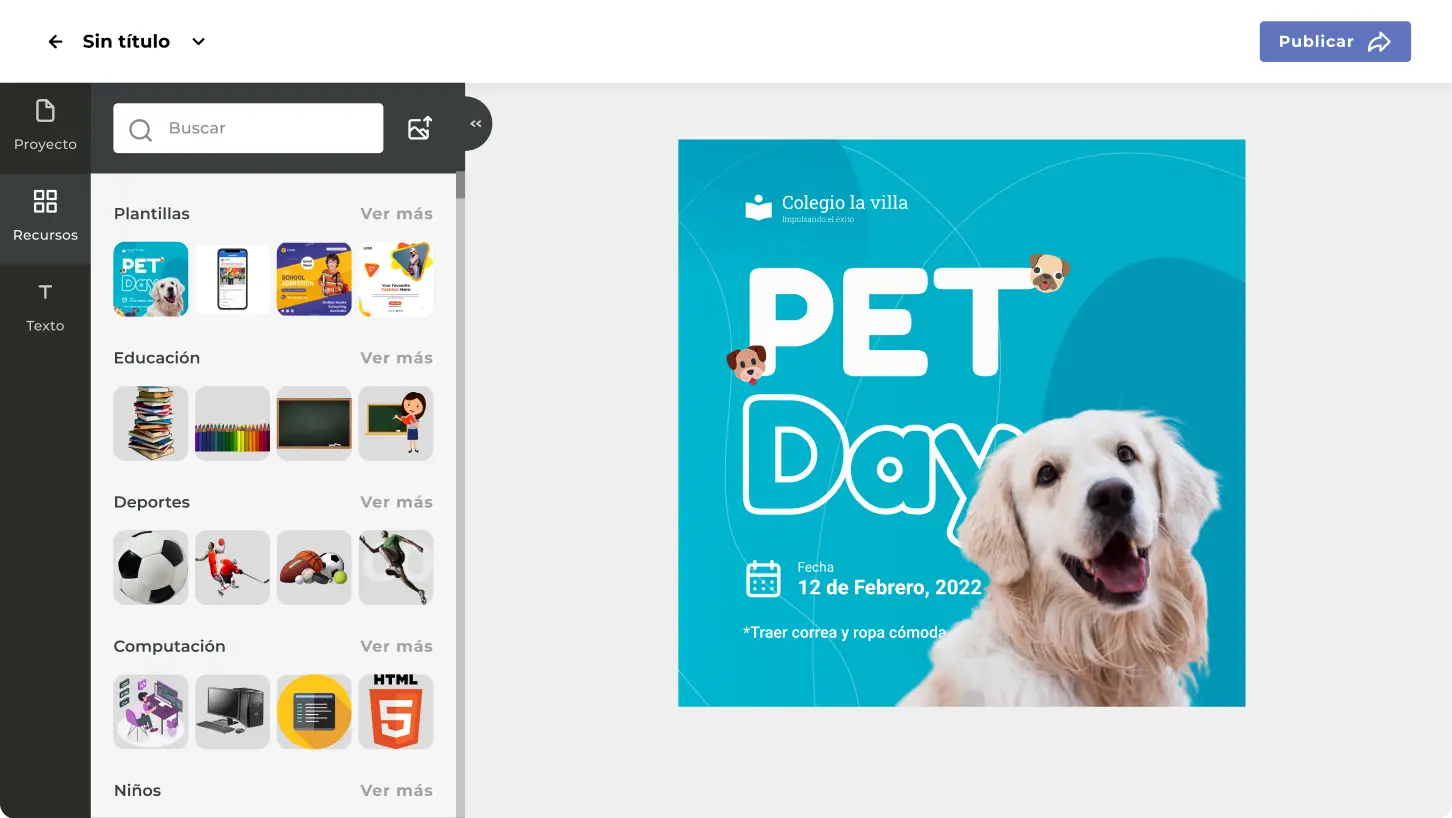The width and height of the screenshot is (1452, 818).
Task: Click the brown puppy emoji sticker
Action: coord(747,364)
